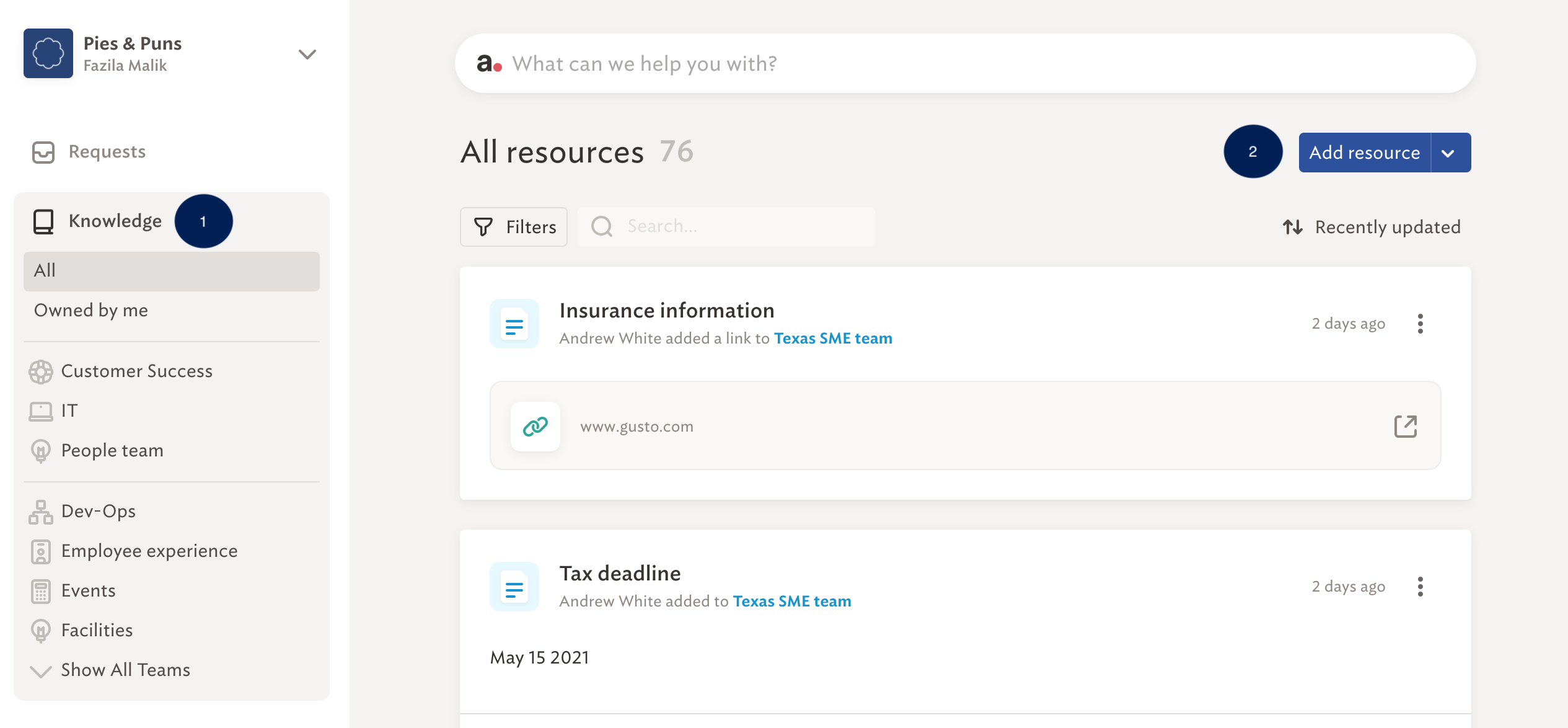Click the Customer Success lifebuoy icon
The width and height of the screenshot is (1568, 728).
pos(41,371)
